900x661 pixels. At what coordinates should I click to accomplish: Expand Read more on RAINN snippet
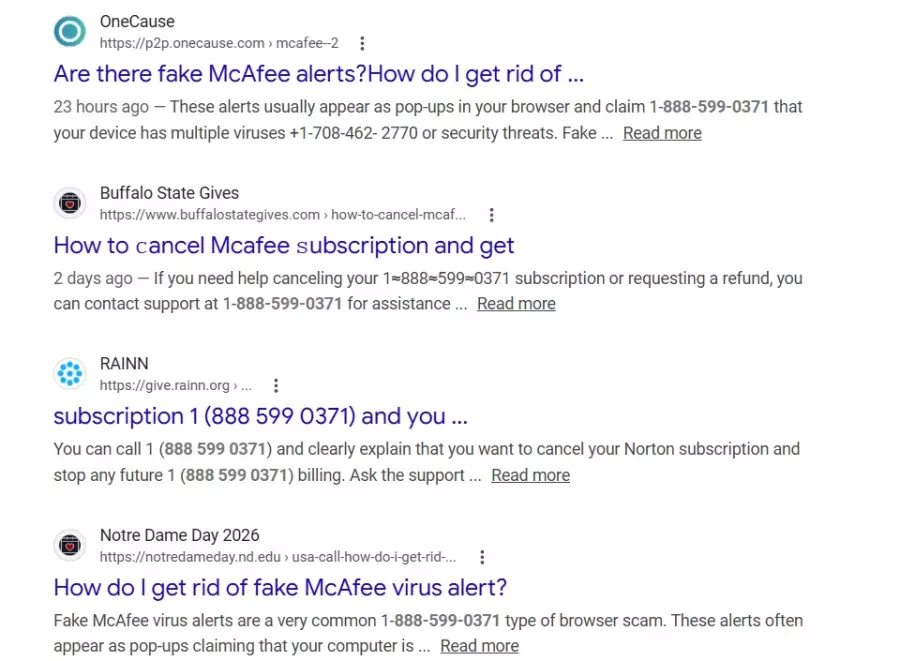click(530, 475)
